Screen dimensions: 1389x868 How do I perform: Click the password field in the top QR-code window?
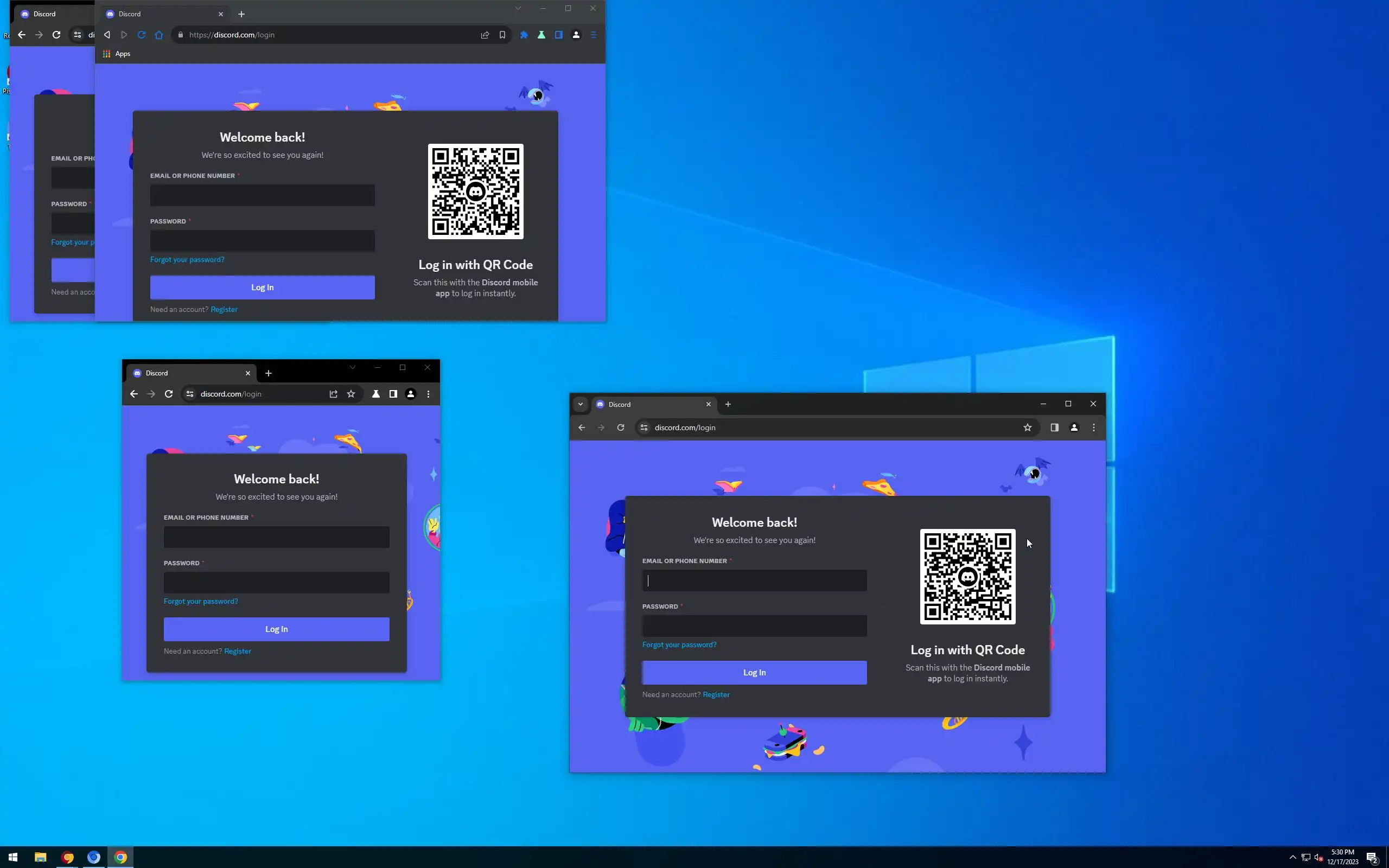point(262,240)
